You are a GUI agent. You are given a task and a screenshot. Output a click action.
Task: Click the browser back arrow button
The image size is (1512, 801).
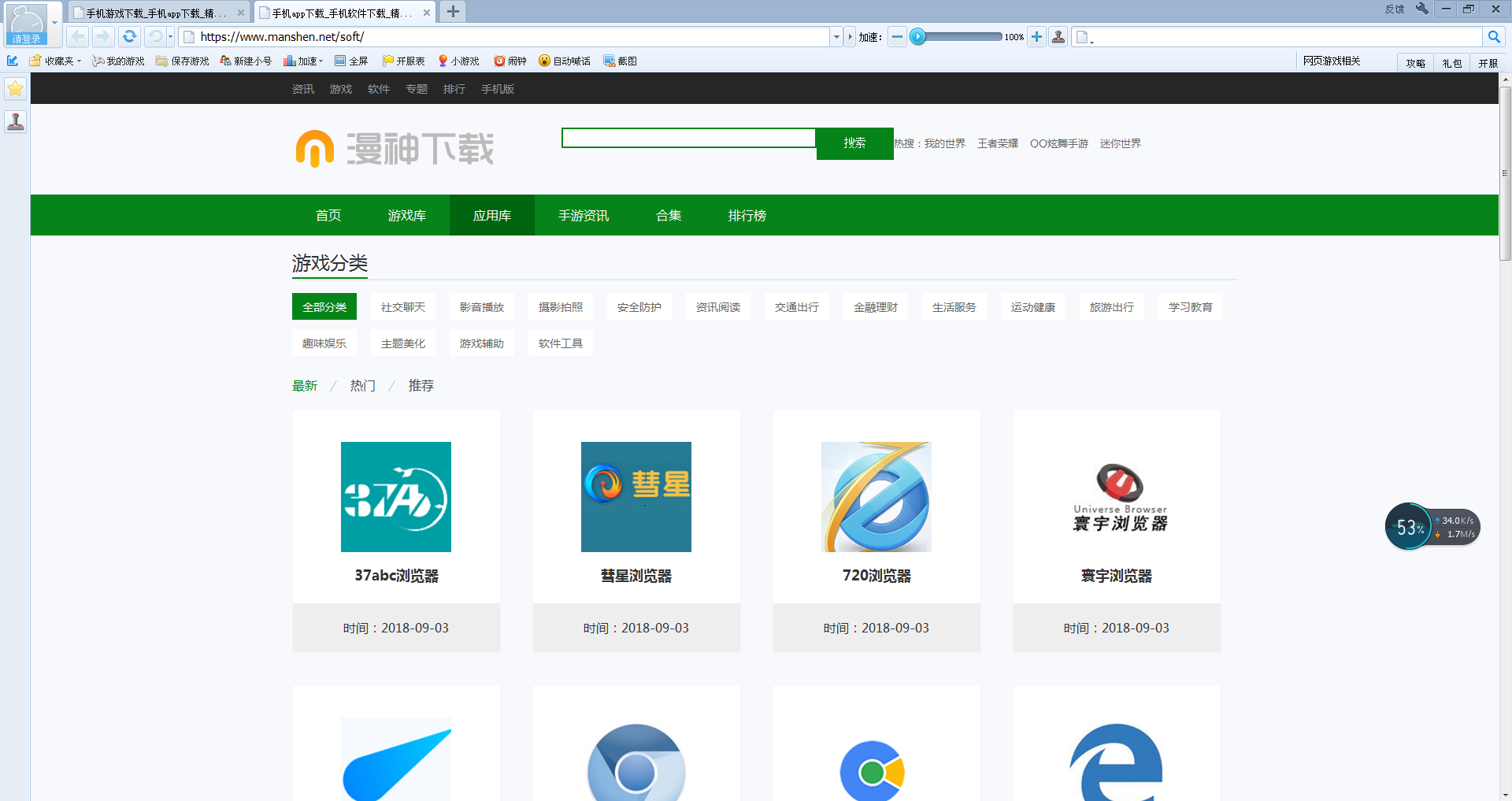[78, 36]
